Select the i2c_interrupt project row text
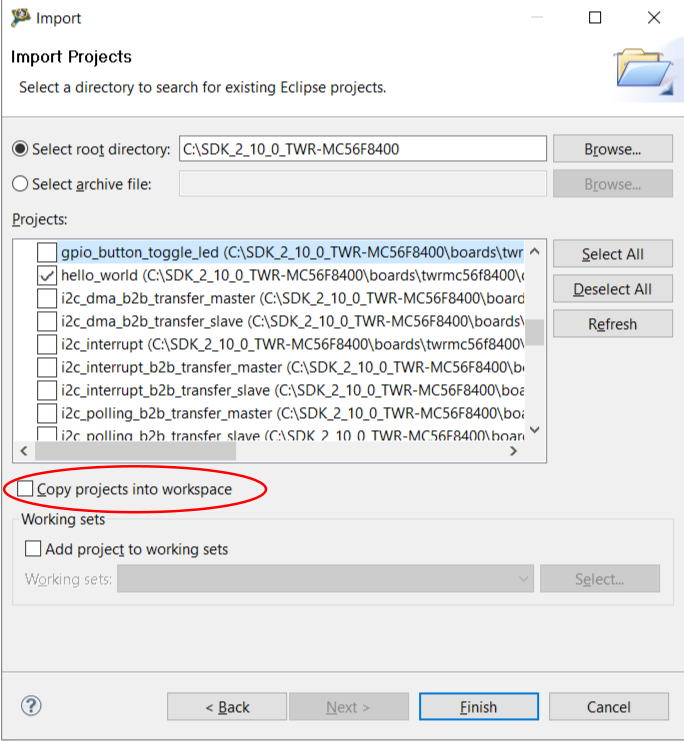684x742 pixels. point(292,344)
